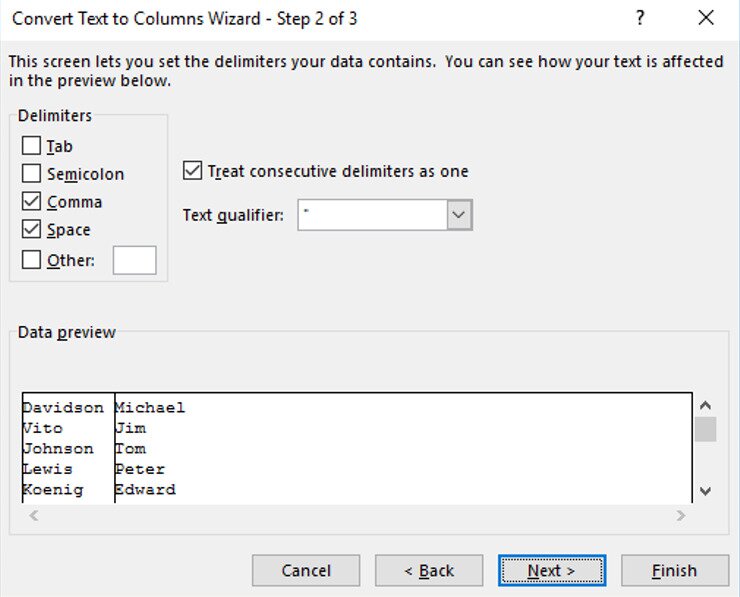Tick the Other delimiter checkbox
Viewport: 740px width, 597px height.
click(31, 260)
